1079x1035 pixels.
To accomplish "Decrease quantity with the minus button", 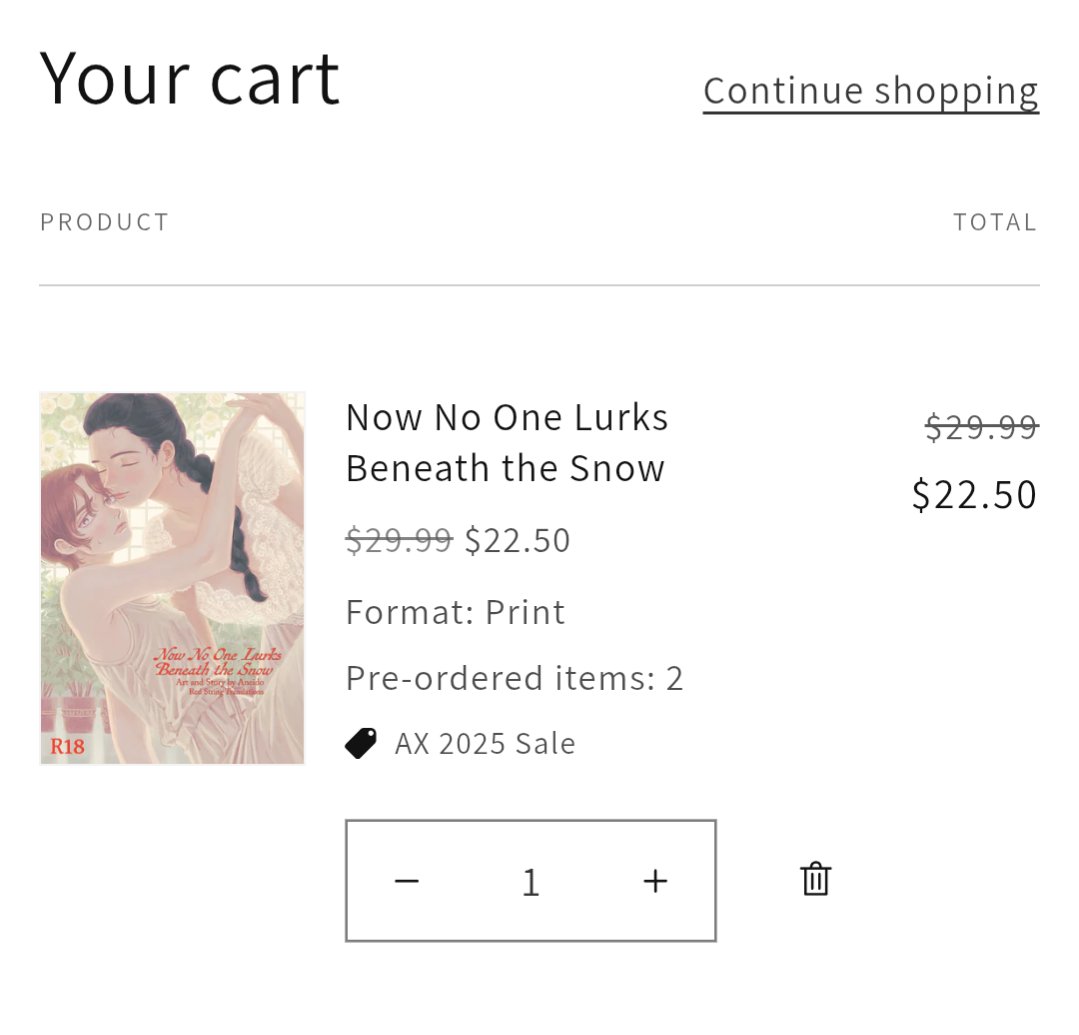I will [406, 881].
